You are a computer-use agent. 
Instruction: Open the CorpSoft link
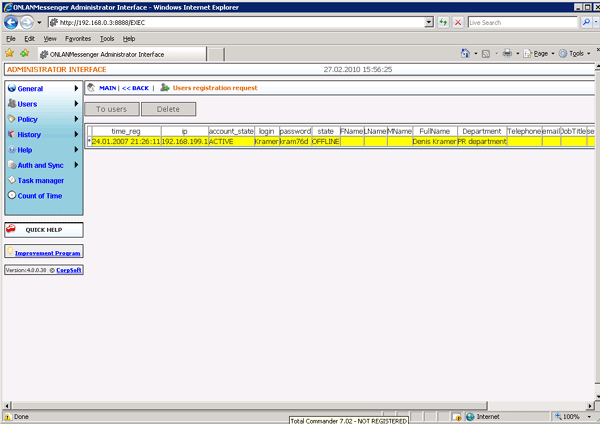coord(69,270)
